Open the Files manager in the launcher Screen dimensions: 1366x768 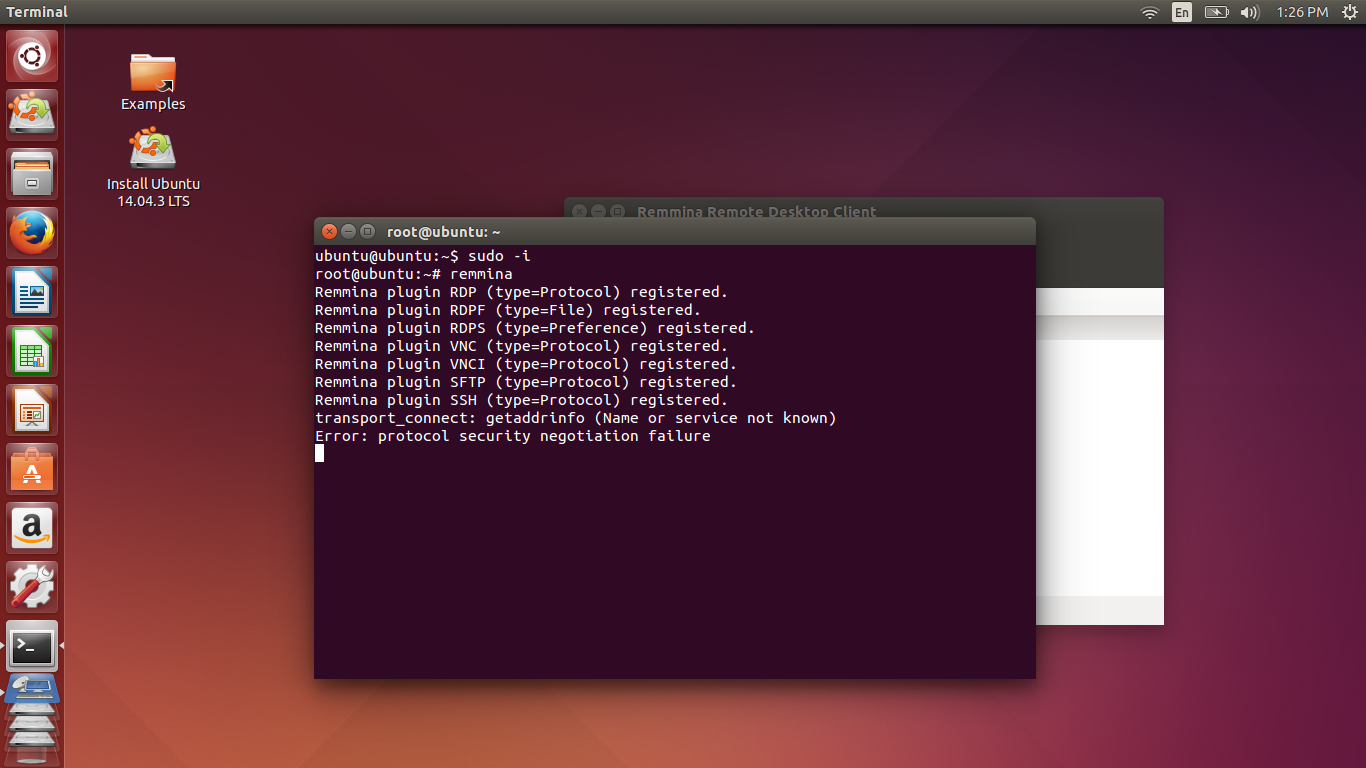coord(32,174)
